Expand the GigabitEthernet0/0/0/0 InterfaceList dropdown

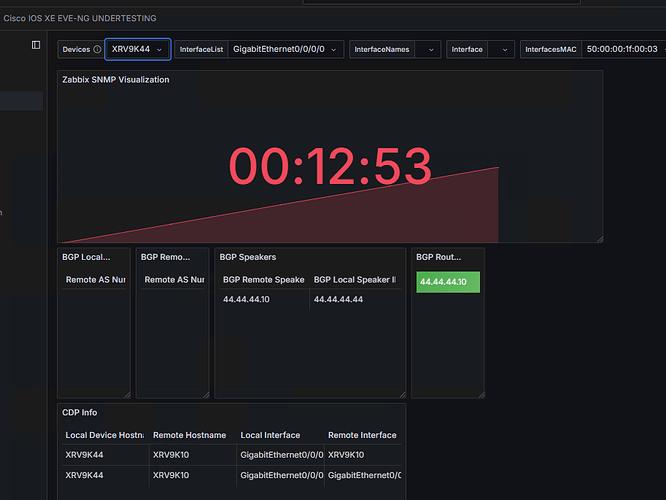tap(285, 49)
